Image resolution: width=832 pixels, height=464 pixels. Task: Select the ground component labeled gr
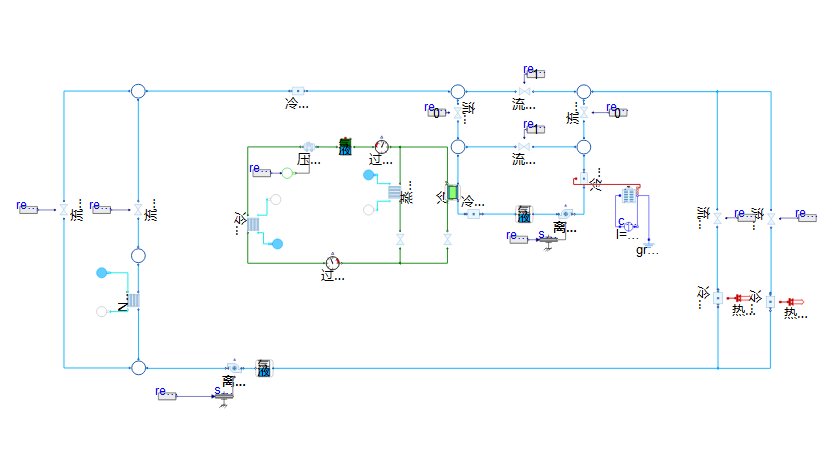pos(648,242)
